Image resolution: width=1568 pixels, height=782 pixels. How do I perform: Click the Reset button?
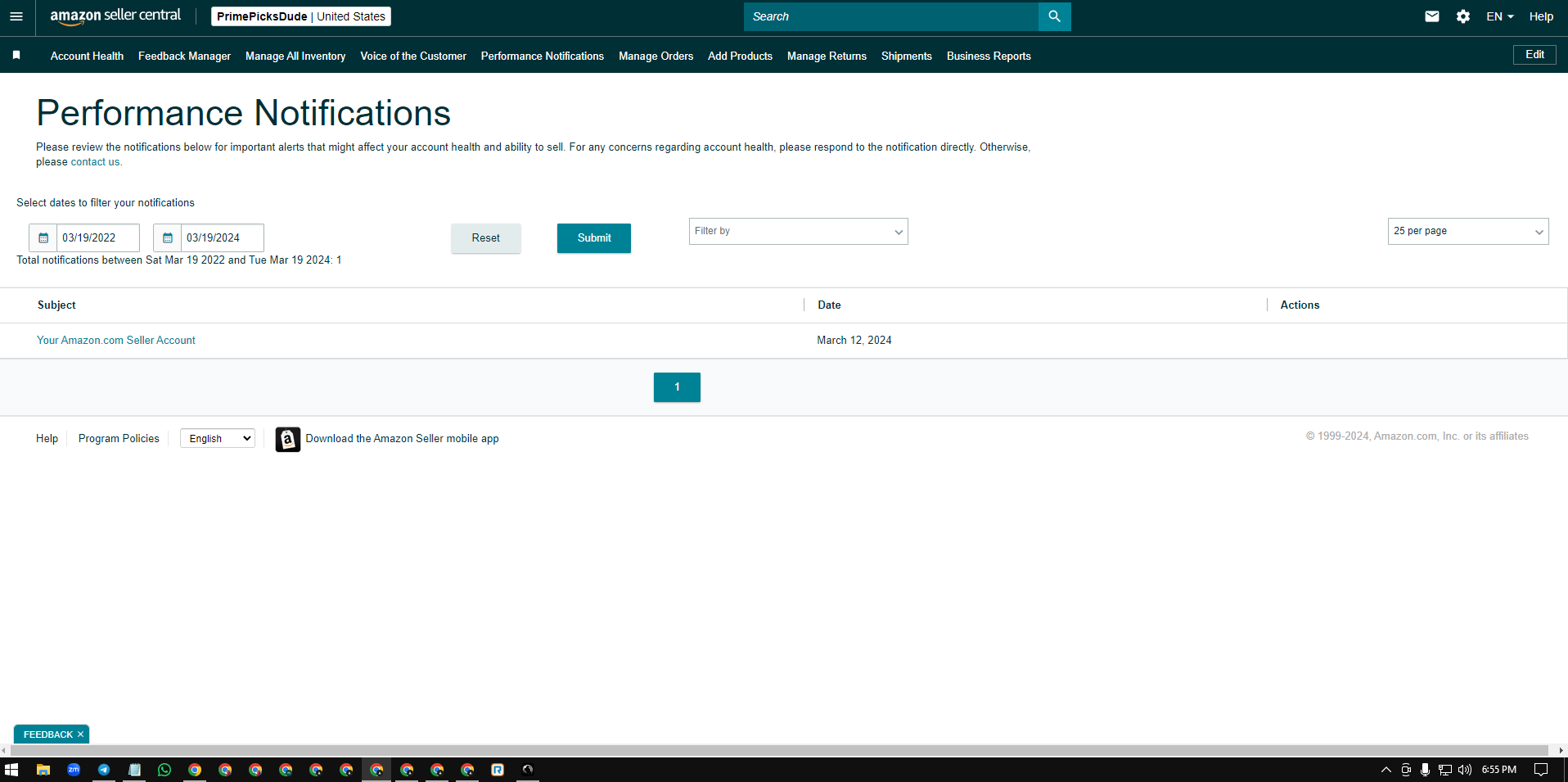coord(485,238)
